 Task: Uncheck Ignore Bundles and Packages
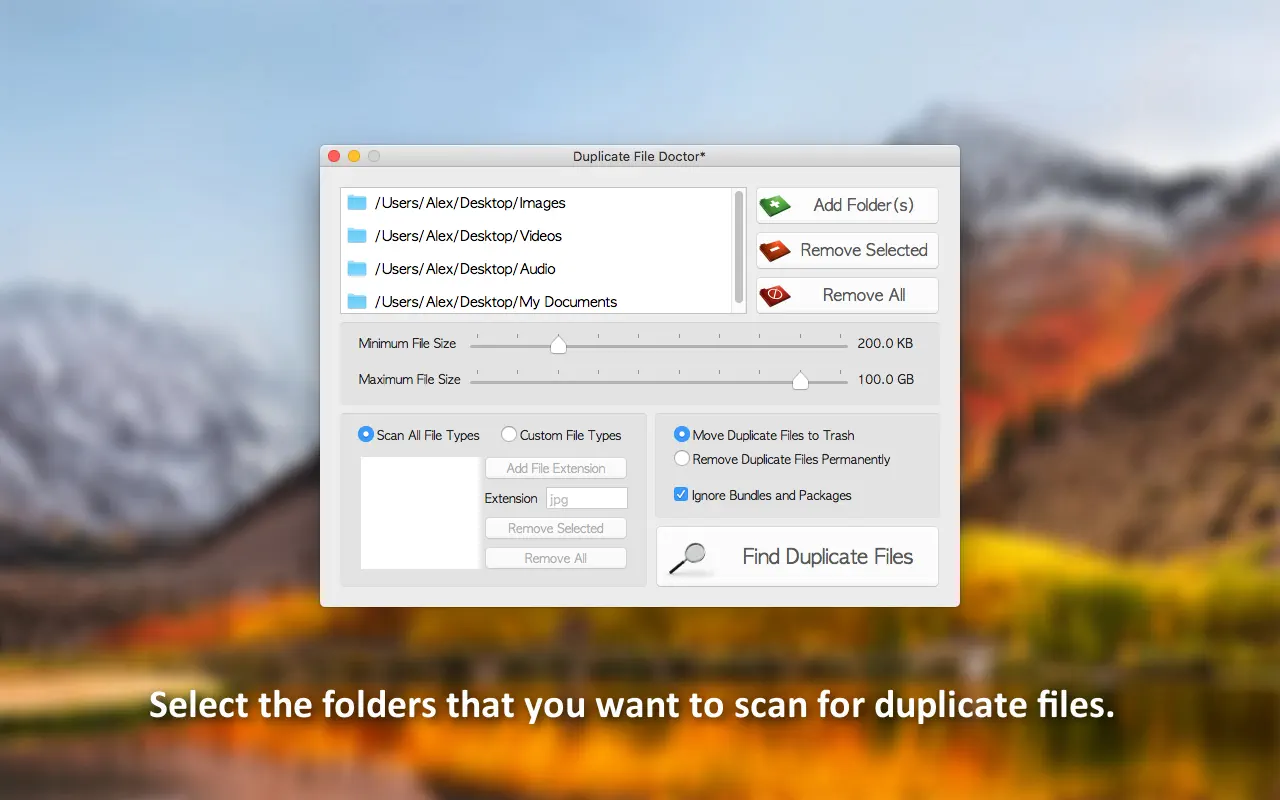(681, 495)
